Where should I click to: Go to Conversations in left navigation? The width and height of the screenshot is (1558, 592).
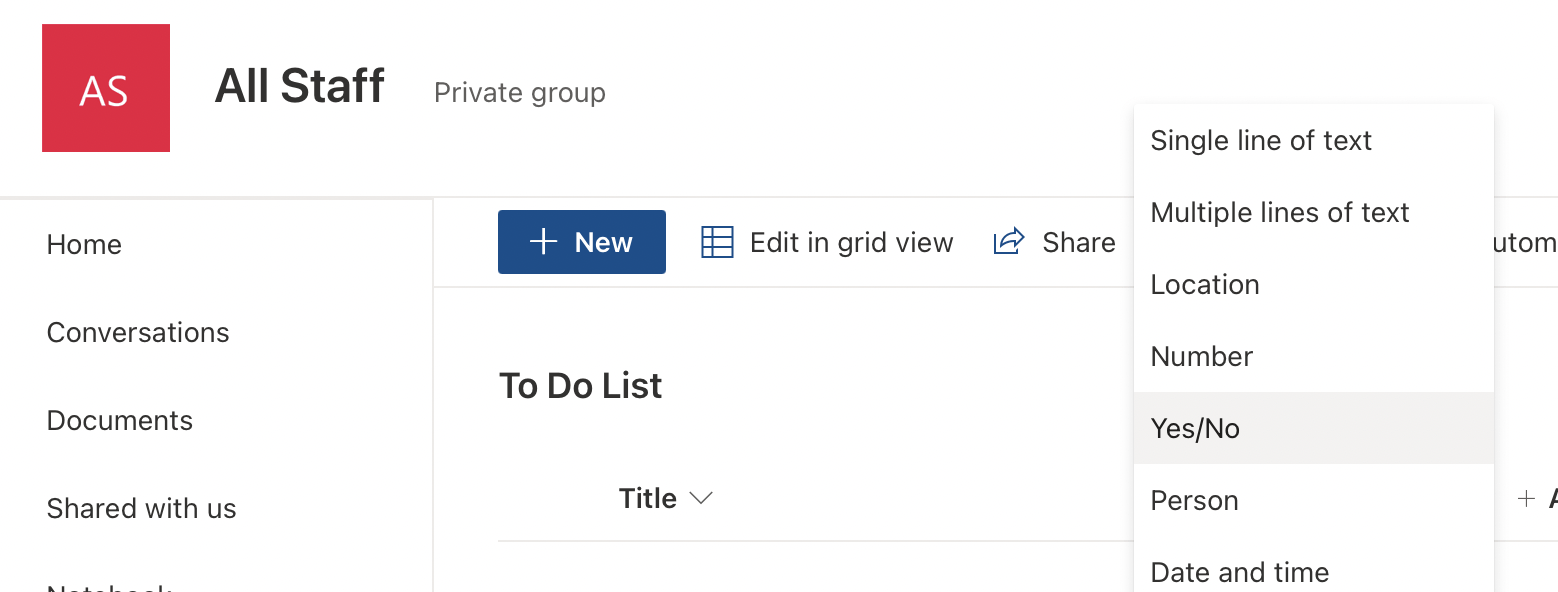pyautogui.click(x=138, y=332)
